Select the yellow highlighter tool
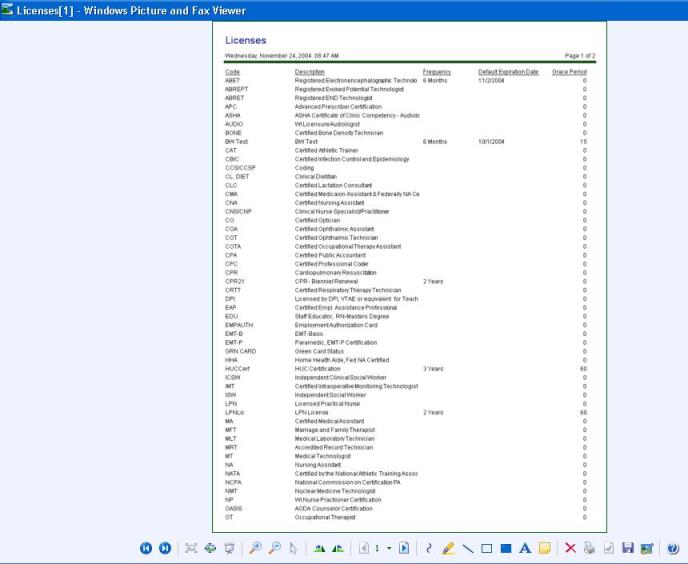Viewport: 688px width, 564px height. click(448, 548)
